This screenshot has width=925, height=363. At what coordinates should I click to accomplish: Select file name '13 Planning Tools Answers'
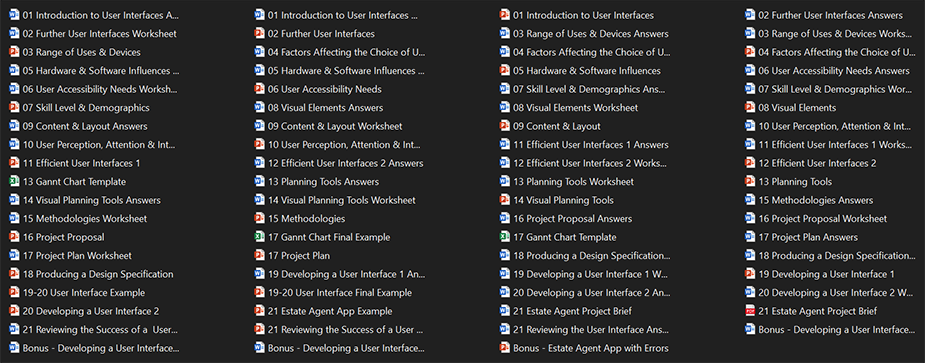(x=323, y=182)
